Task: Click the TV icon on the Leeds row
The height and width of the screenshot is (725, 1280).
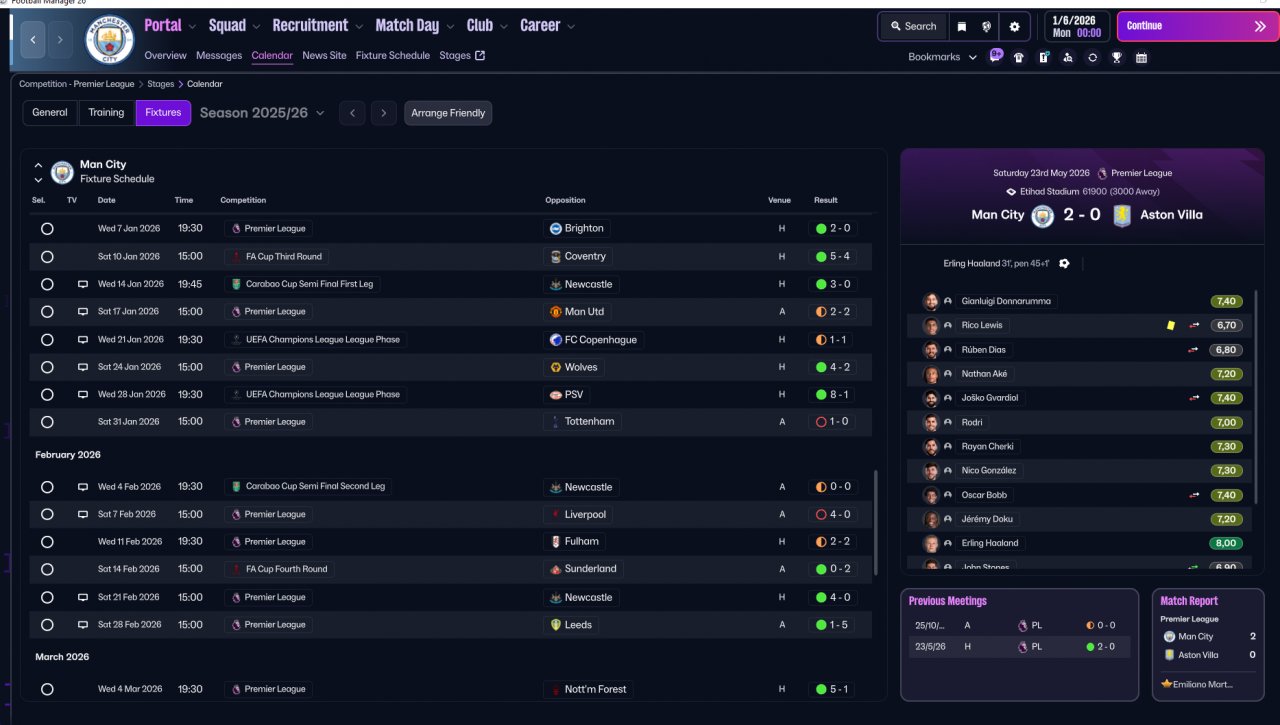Action: [x=83, y=625]
